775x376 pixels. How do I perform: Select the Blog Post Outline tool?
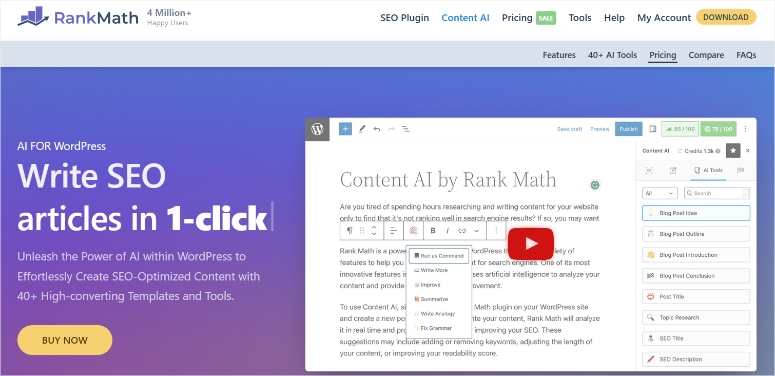click(x=696, y=234)
